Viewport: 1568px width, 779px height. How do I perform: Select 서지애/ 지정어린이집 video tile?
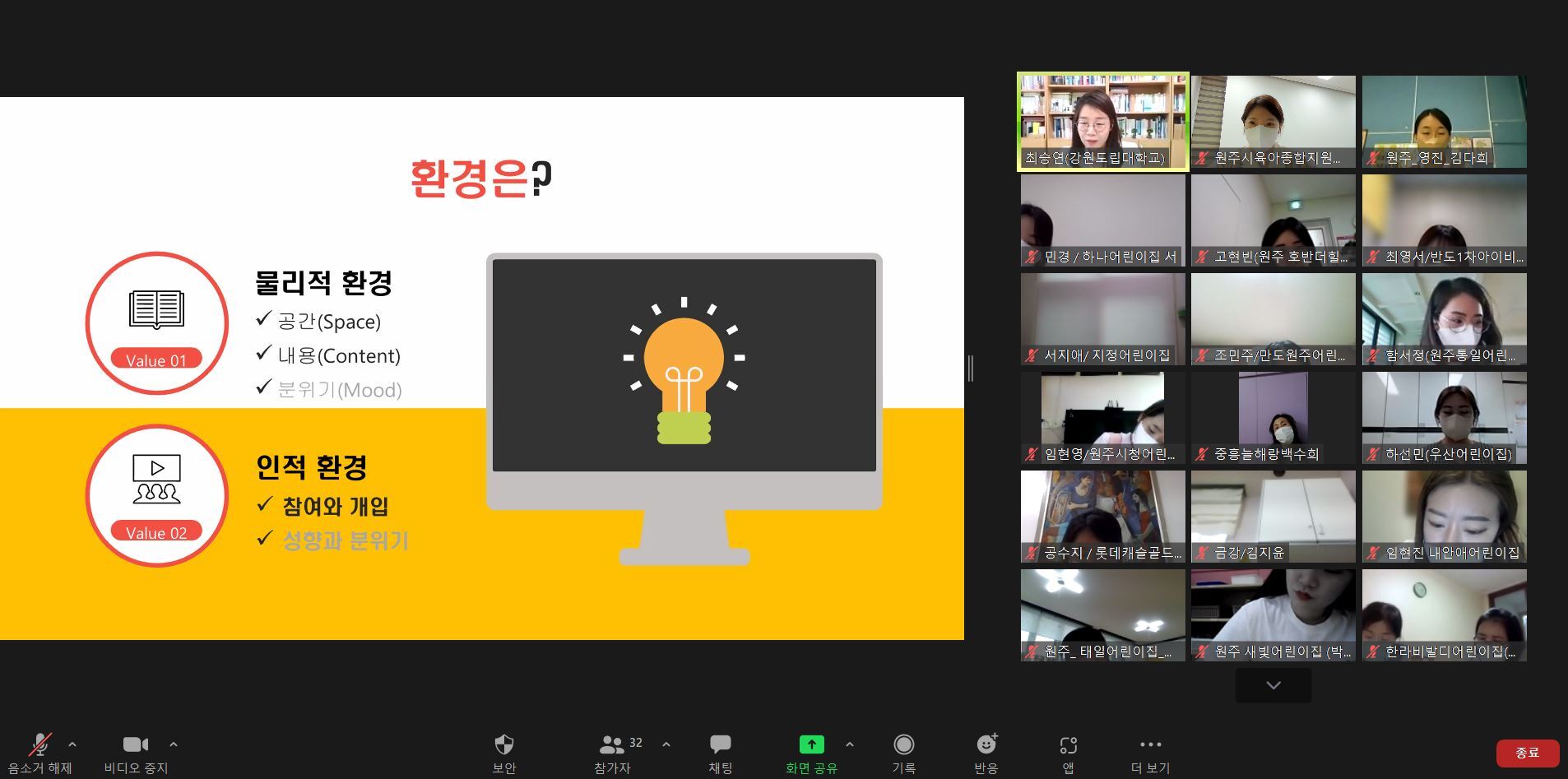(1103, 319)
